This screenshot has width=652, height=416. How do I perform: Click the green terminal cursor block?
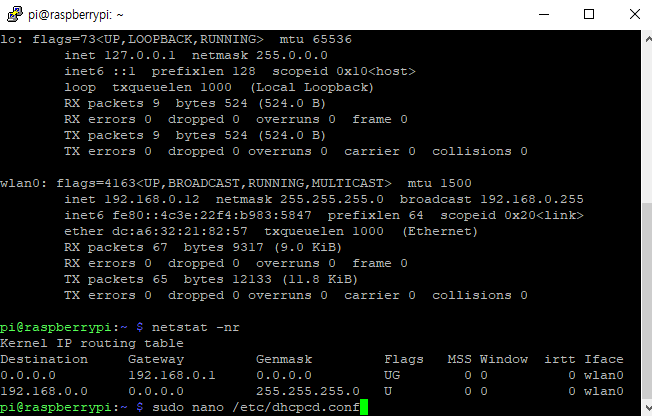(x=364, y=407)
